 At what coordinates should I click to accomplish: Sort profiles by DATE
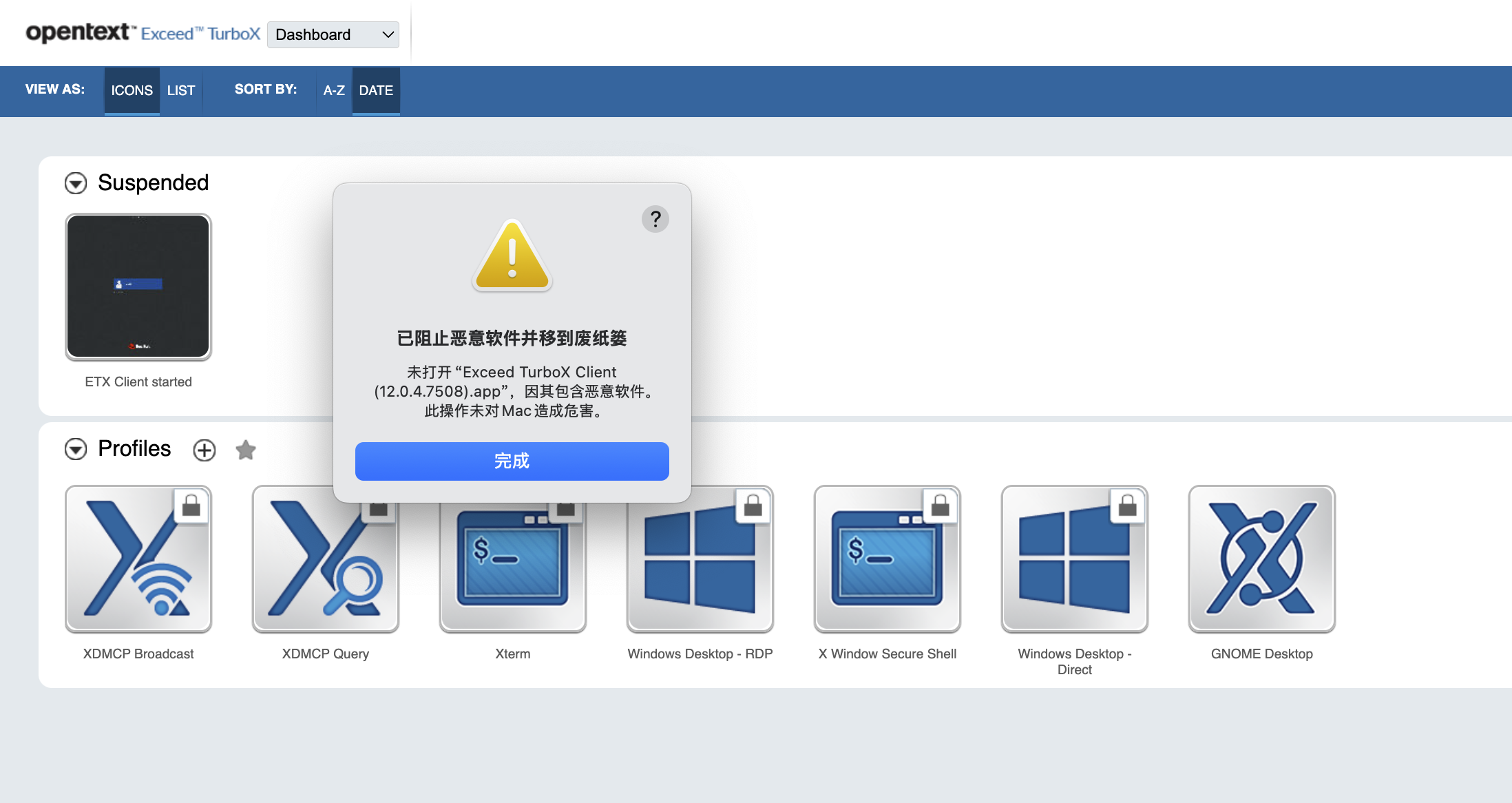coord(376,90)
